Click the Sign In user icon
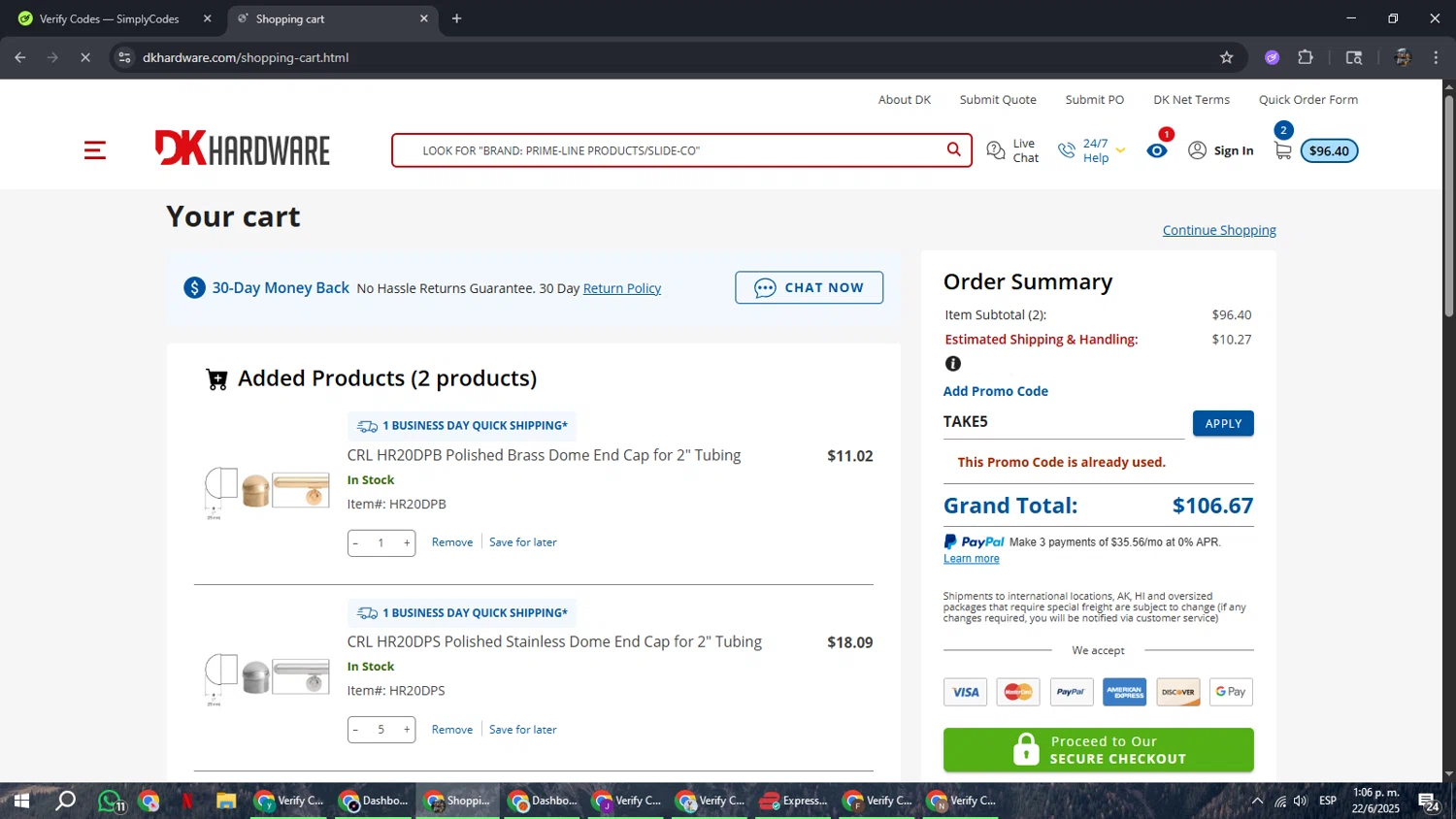Image resolution: width=1456 pixels, height=819 pixels. click(1198, 150)
